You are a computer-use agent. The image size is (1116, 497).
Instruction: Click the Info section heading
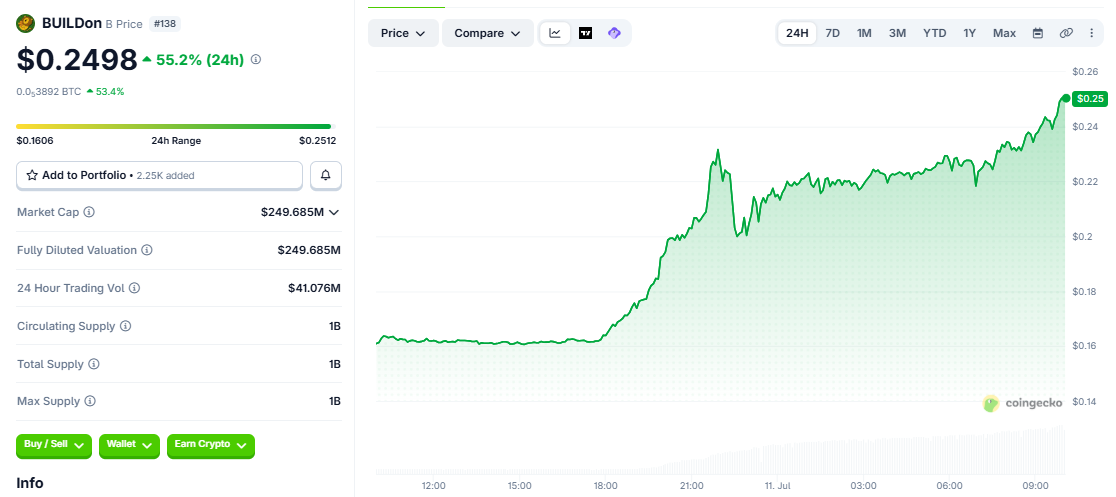point(30,483)
